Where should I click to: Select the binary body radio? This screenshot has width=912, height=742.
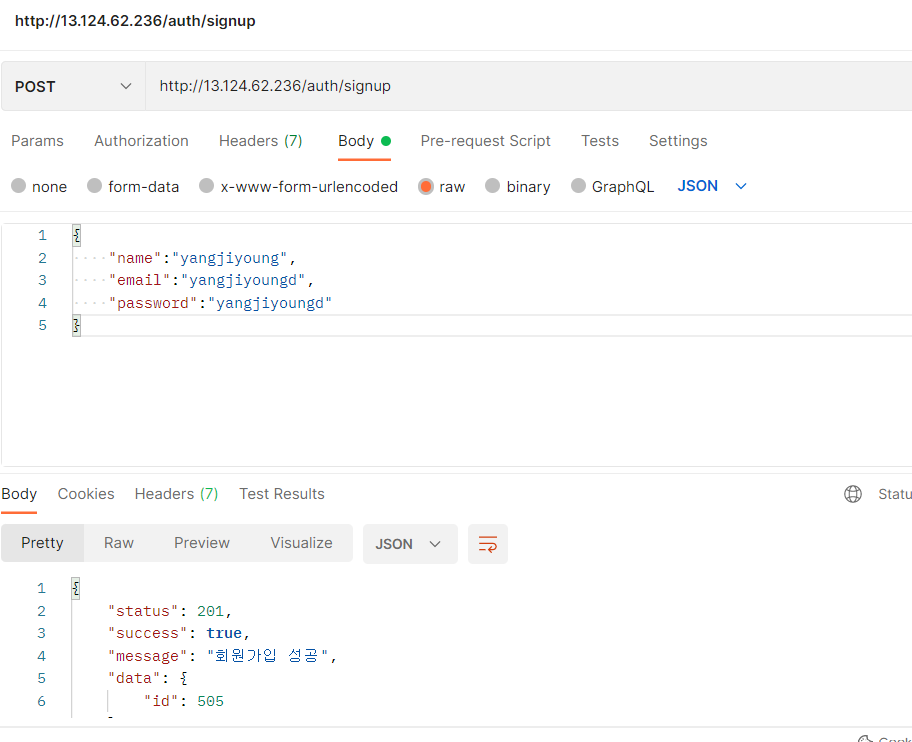[x=493, y=186]
